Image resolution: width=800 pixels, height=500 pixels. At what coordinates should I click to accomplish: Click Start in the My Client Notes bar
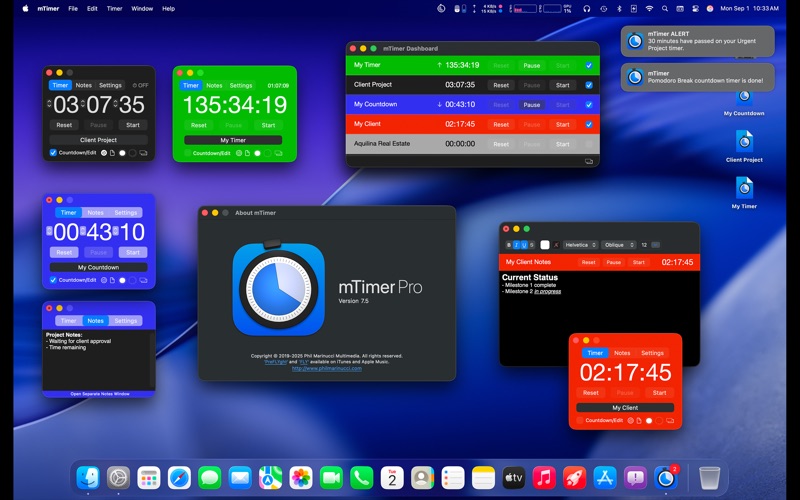pos(639,262)
